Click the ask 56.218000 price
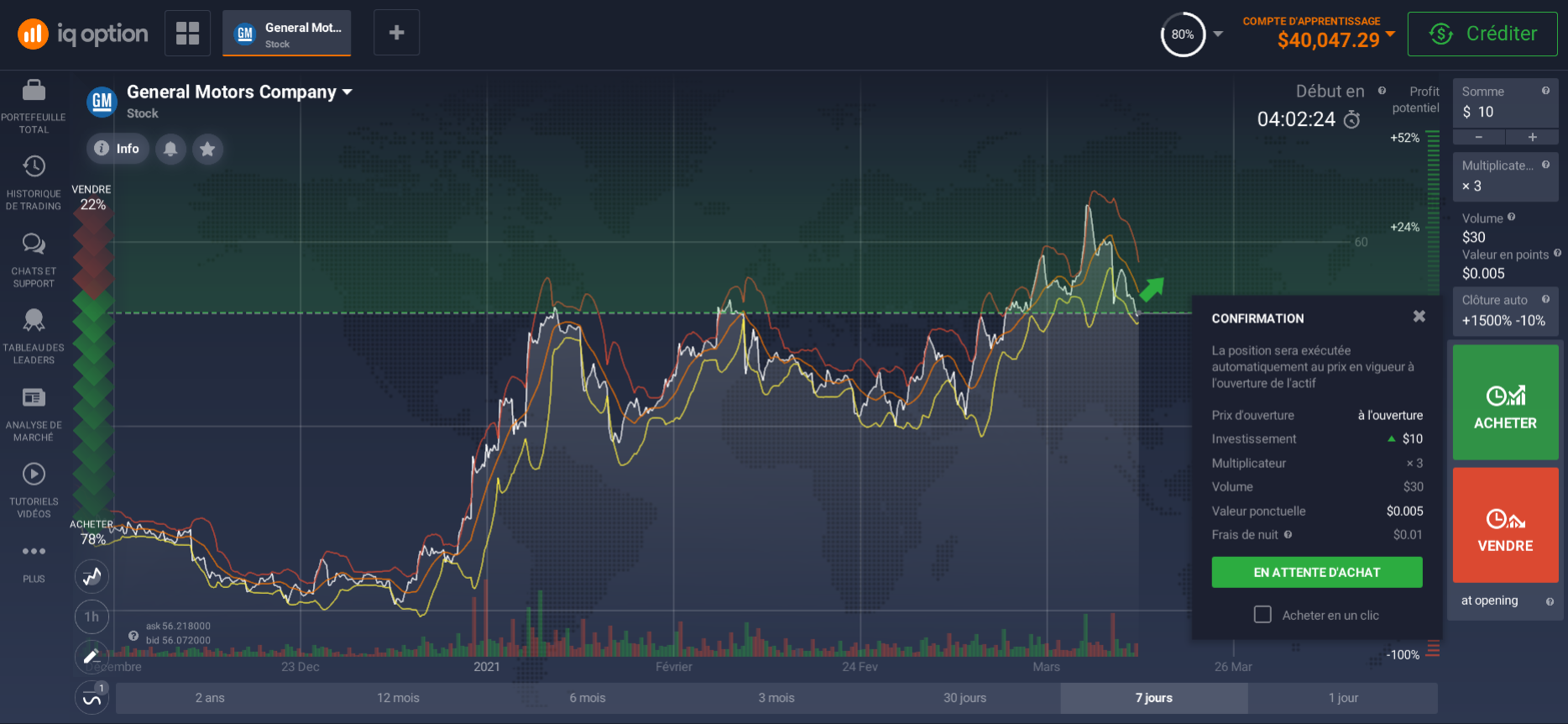The width and height of the screenshot is (1568, 724). [178, 627]
